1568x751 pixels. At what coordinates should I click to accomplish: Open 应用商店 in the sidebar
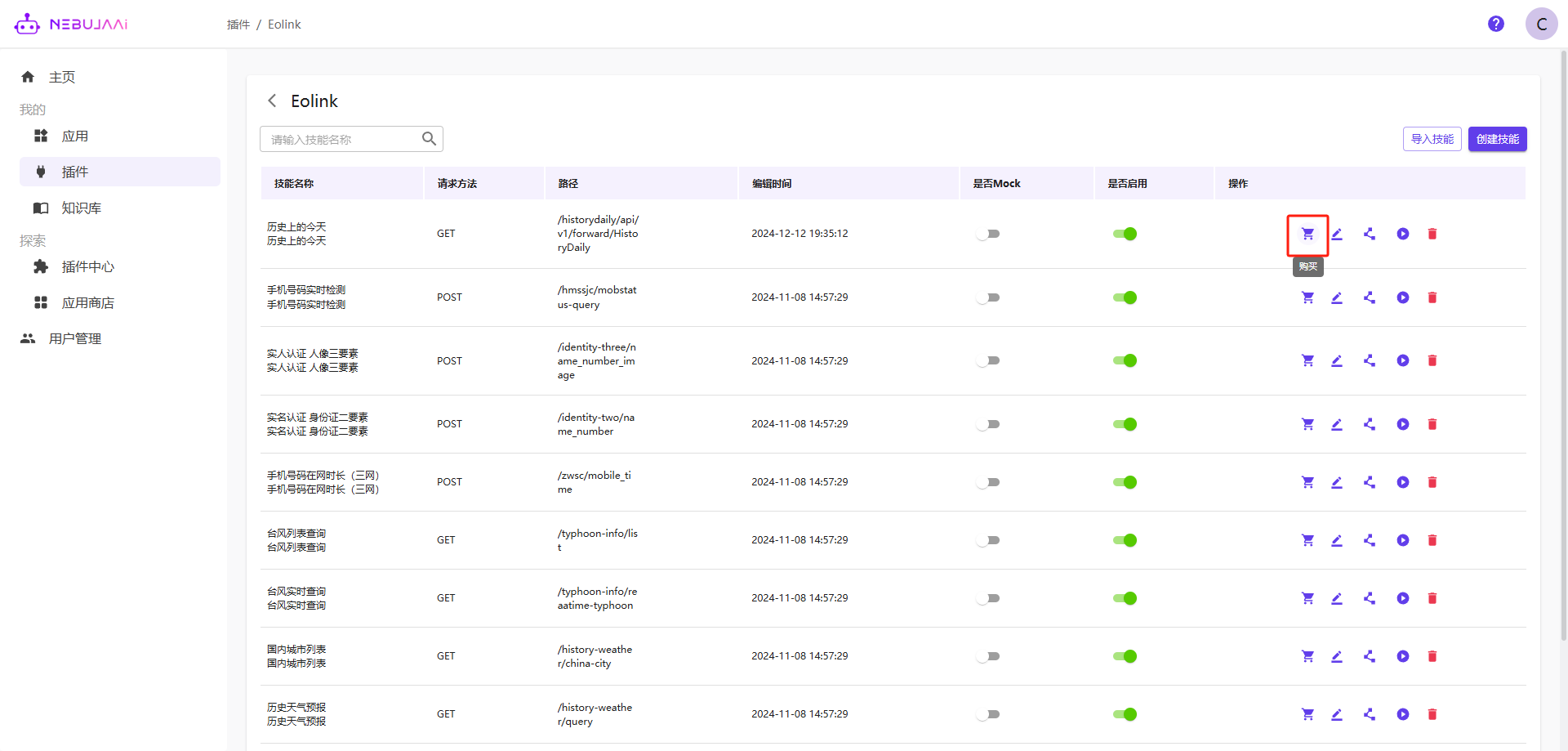pos(88,302)
